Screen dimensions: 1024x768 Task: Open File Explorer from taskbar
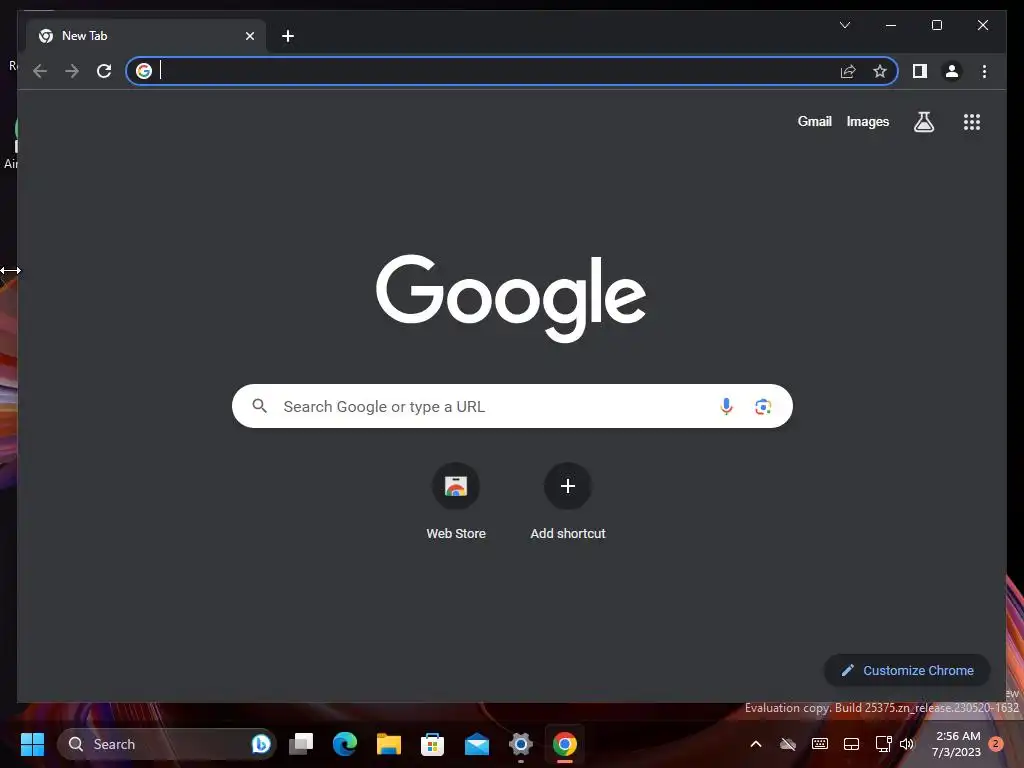389,744
